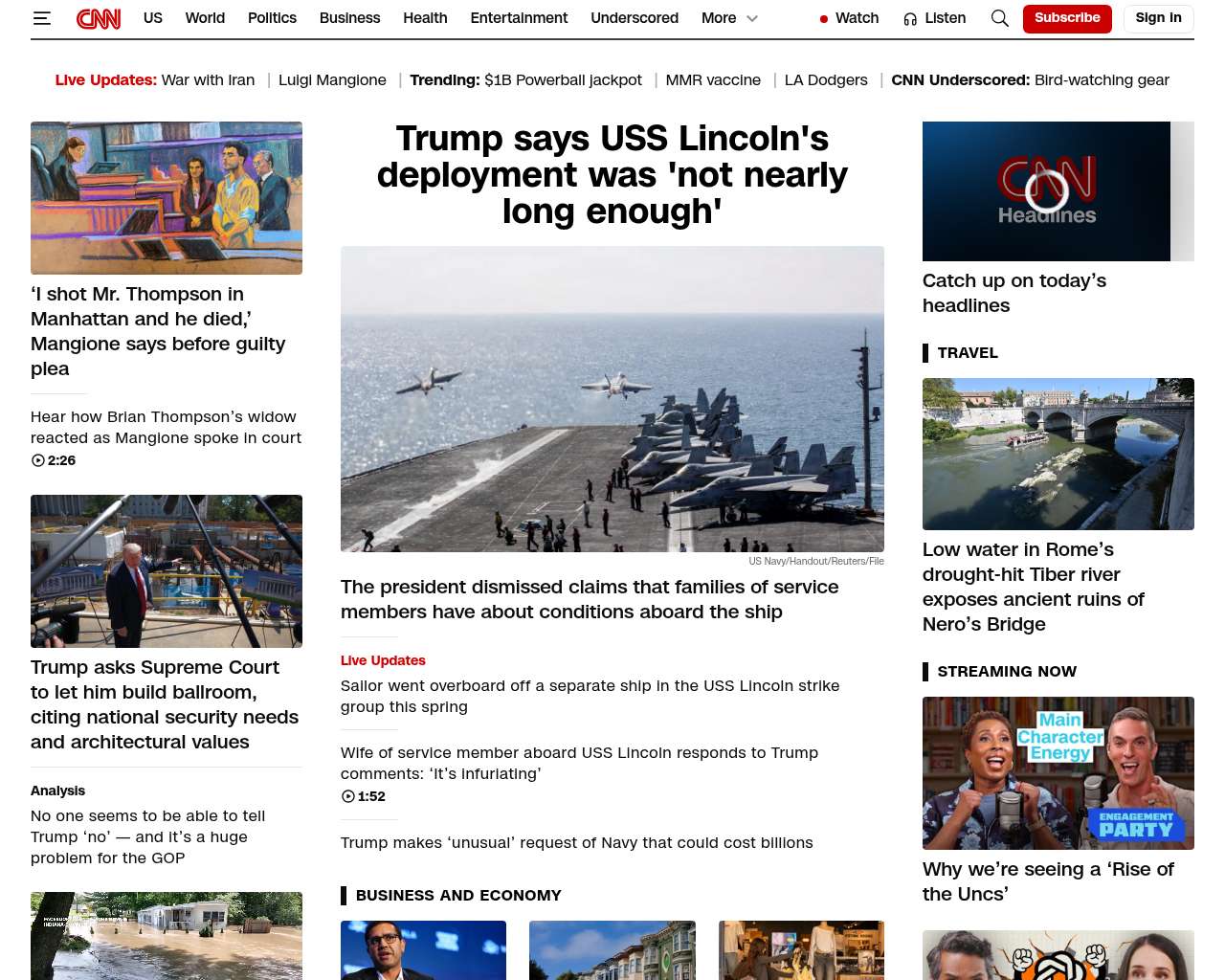The image size is (1225, 980).
Task: Open the president dismissed claims subheadline
Action: pos(590,600)
